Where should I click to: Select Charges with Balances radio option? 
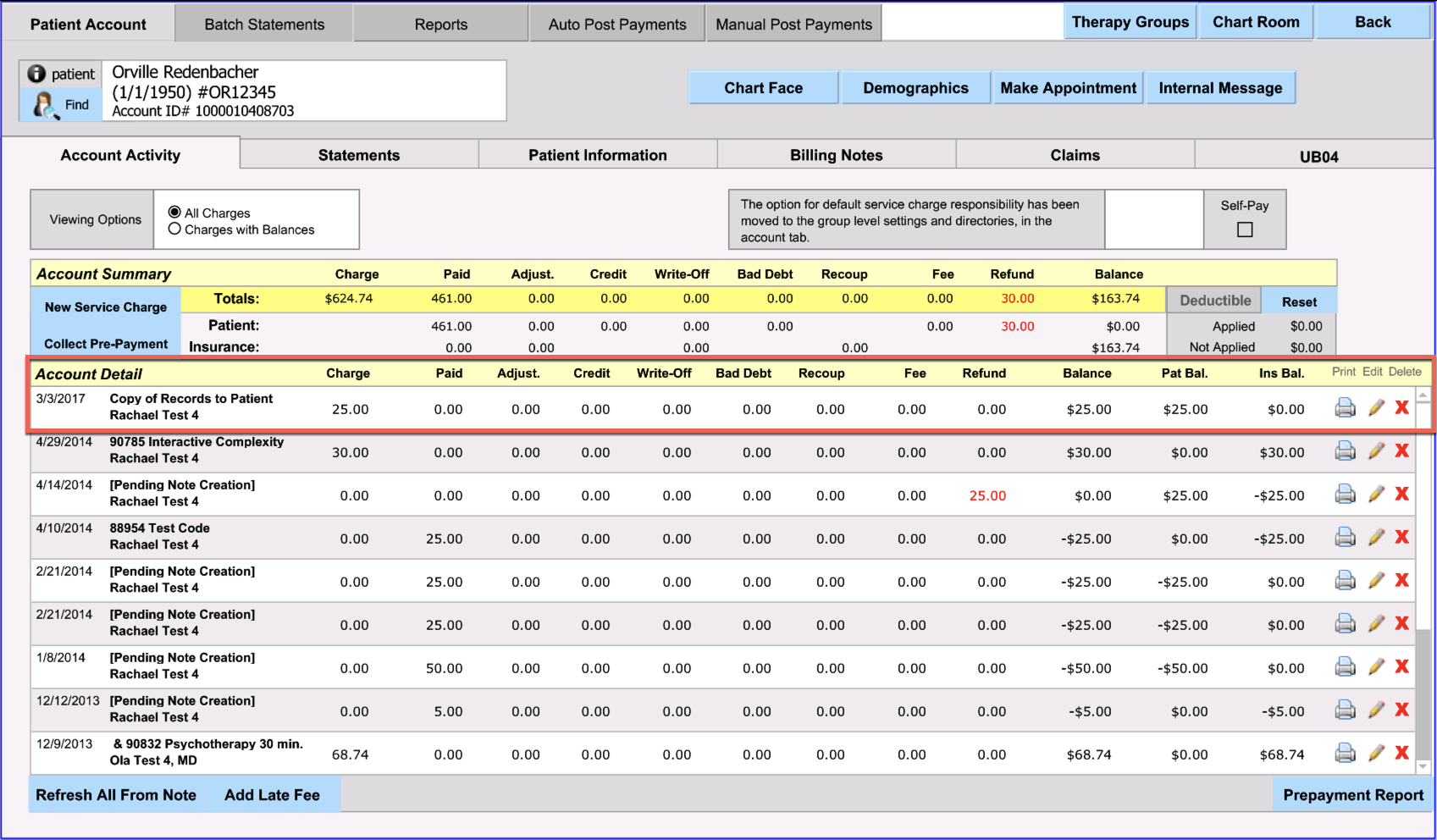[x=174, y=229]
